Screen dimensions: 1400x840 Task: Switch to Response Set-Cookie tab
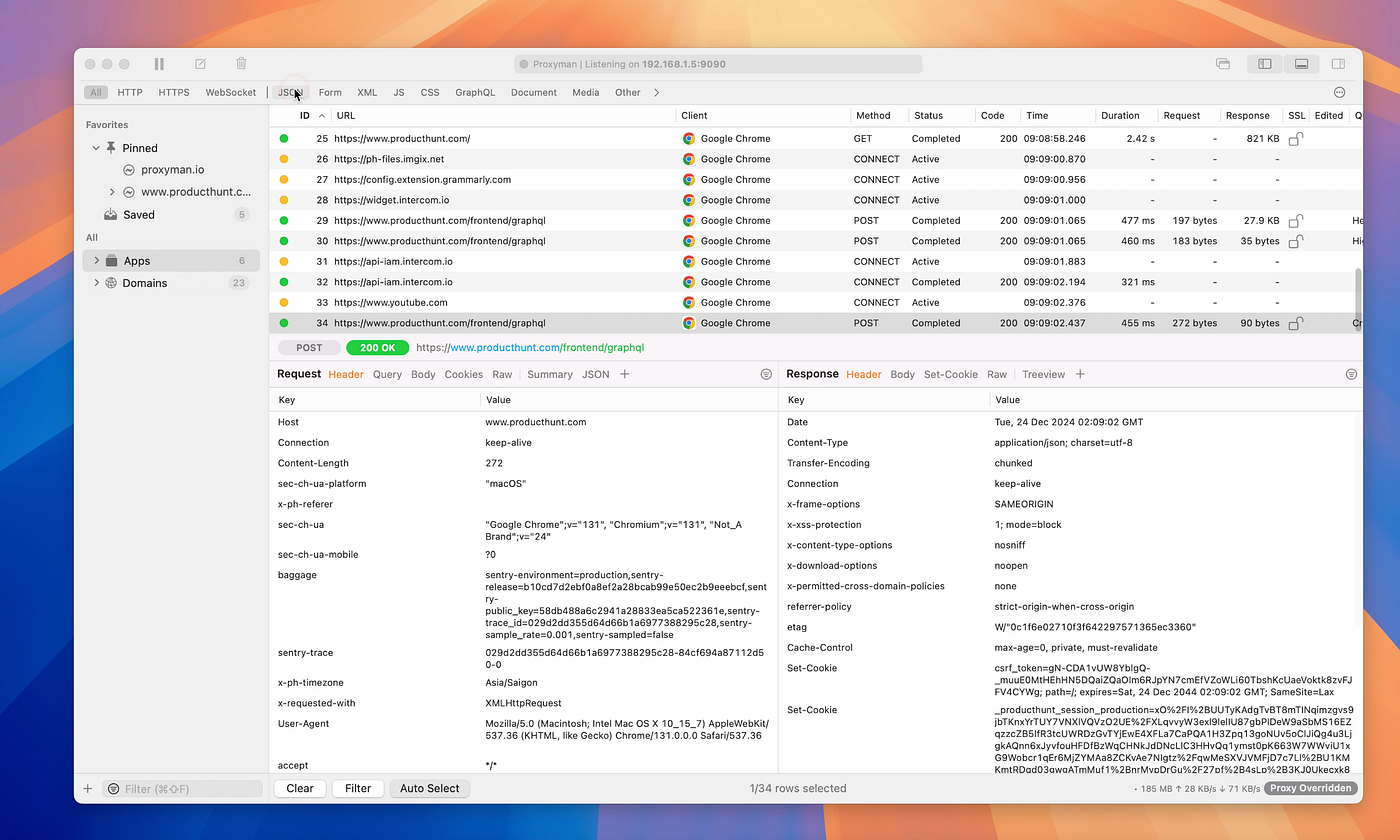click(x=951, y=374)
